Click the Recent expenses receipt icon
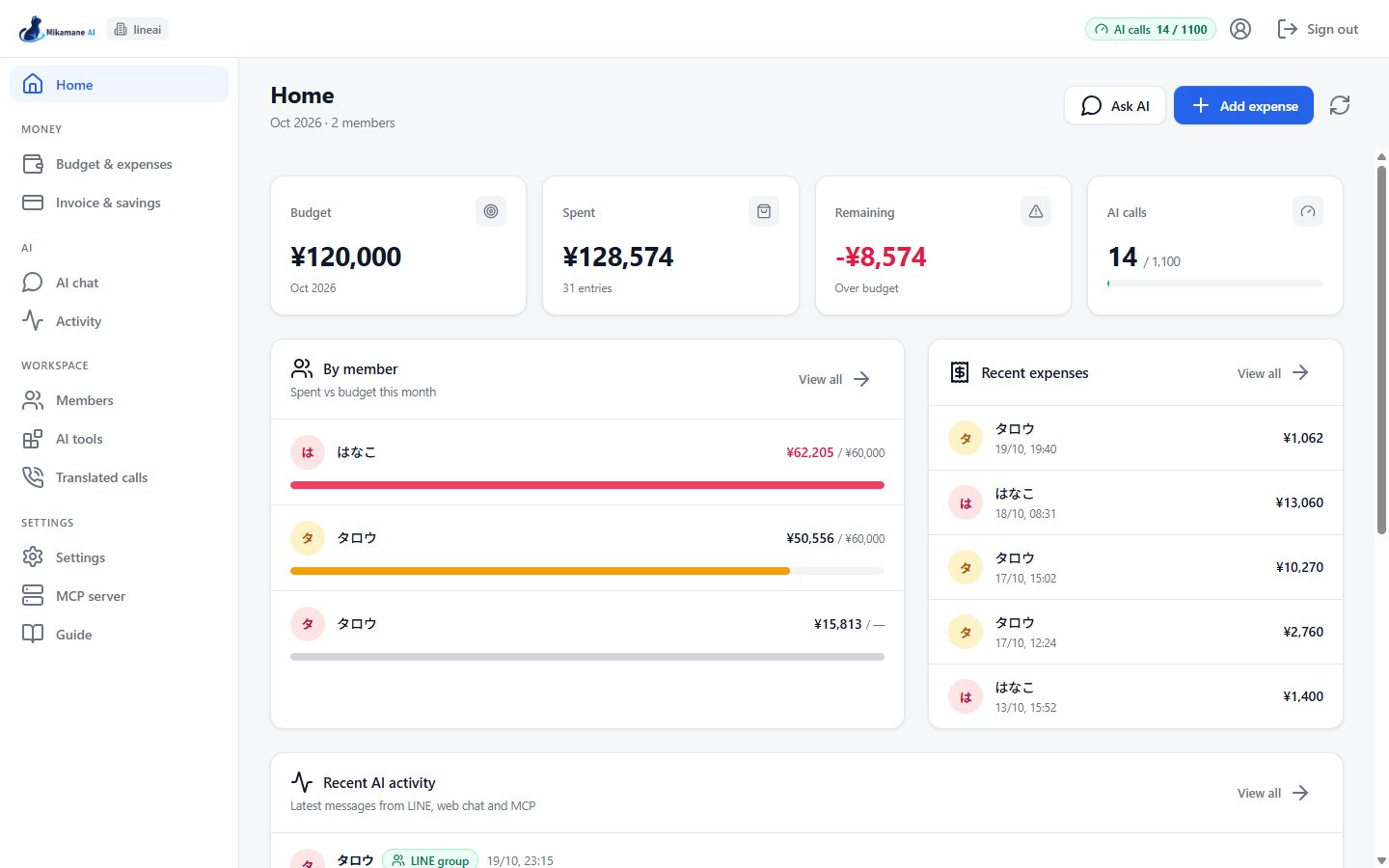The height and width of the screenshot is (868, 1389). pyautogui.click(x=960, y=372)
